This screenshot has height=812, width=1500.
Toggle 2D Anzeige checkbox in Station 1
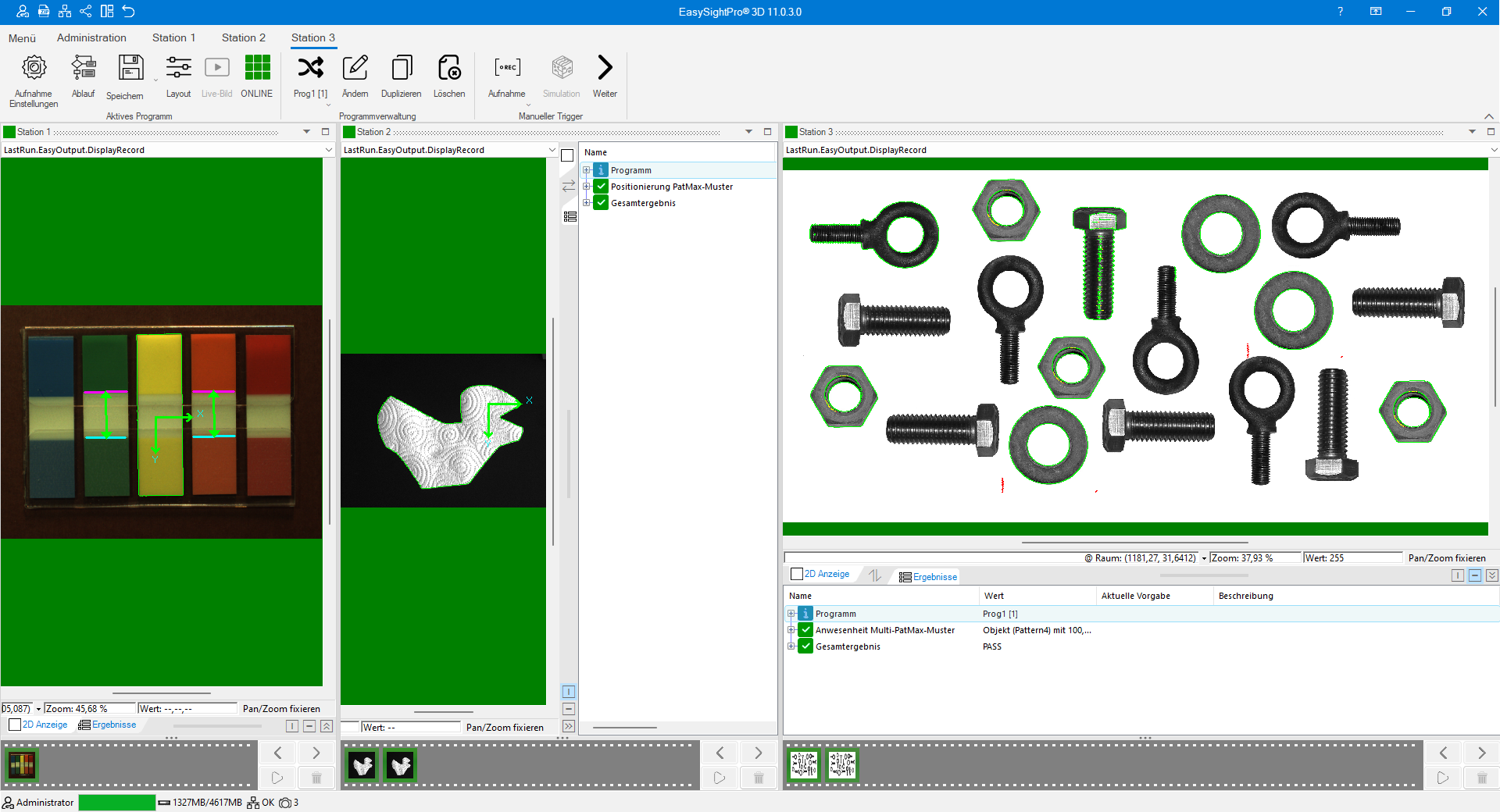click(15, 725)
